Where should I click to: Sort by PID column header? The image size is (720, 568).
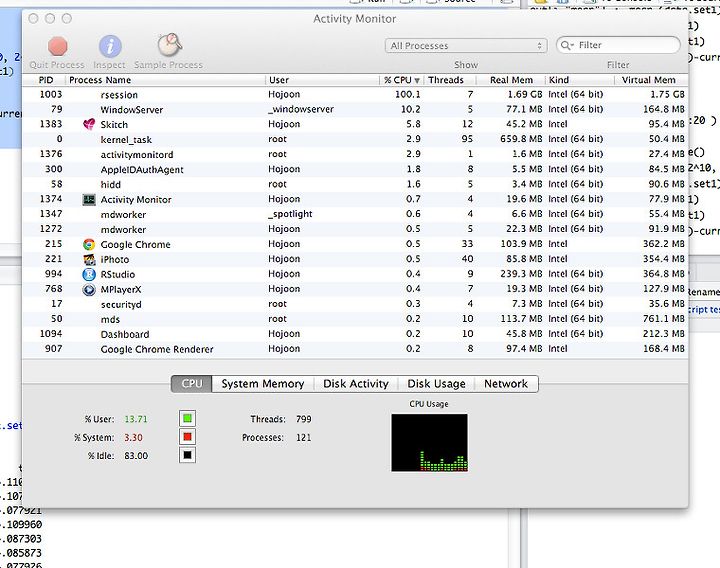pos(46,80)
